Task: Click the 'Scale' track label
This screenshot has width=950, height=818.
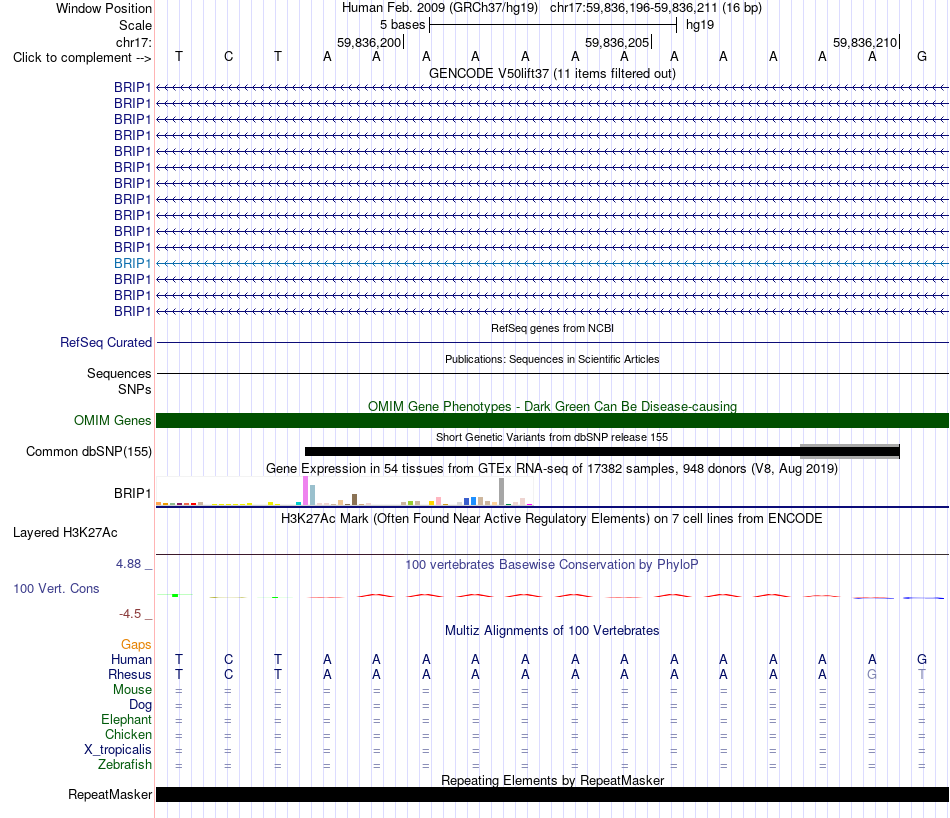Action: pyautogui.click(x=135, y=25)
